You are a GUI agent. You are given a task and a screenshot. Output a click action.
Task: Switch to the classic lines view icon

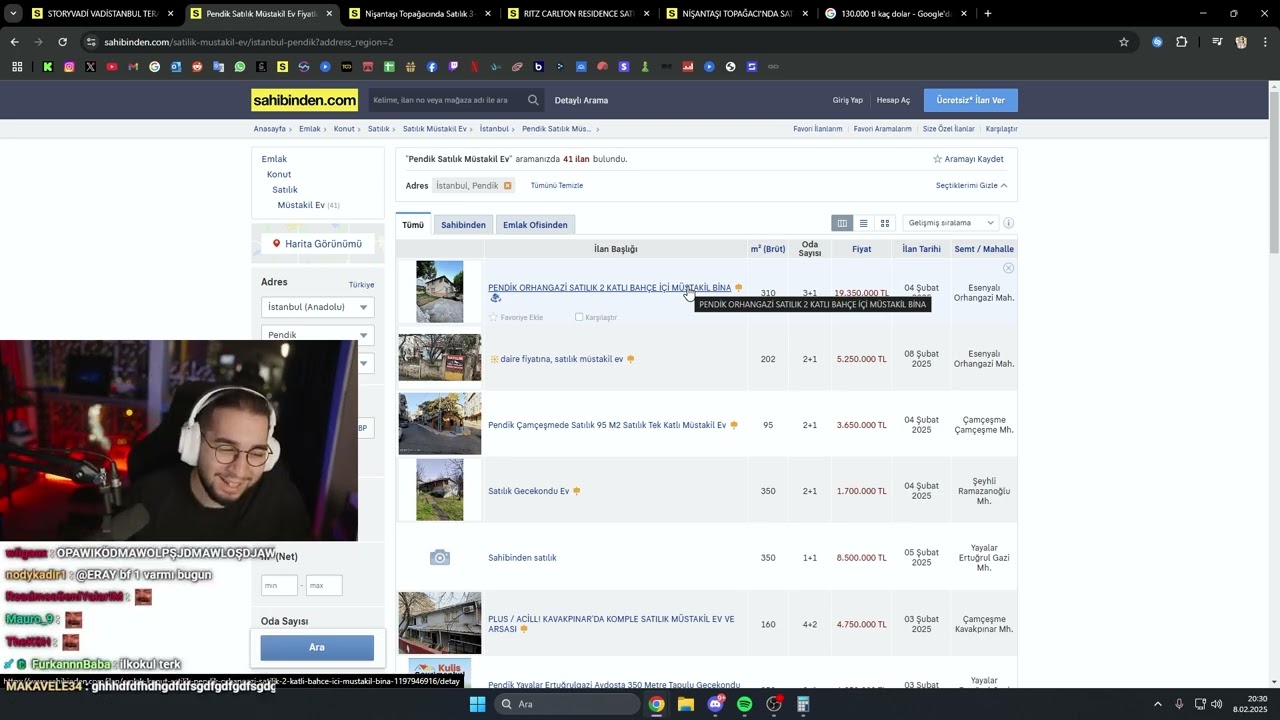863,223
